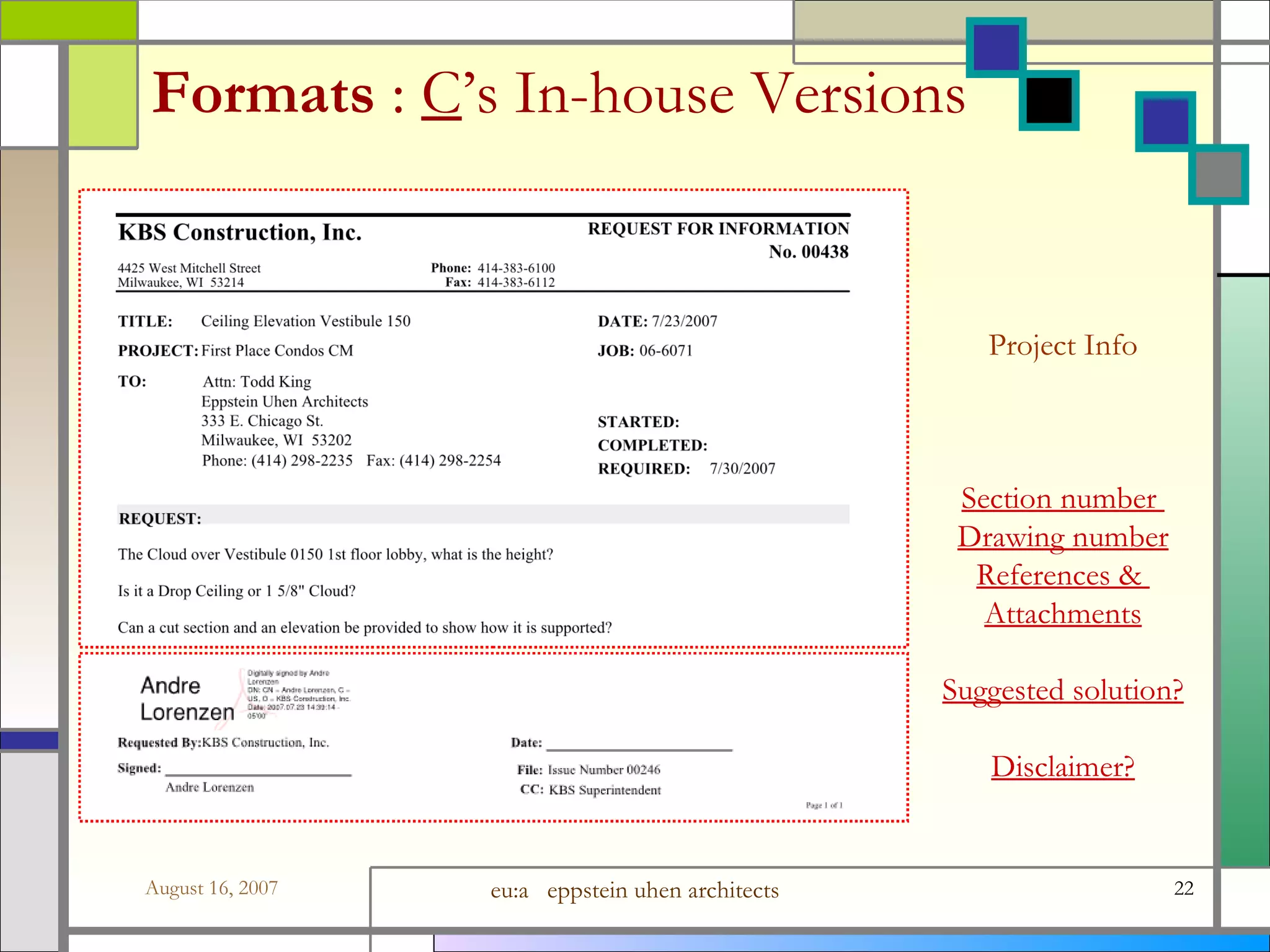Screen dimensions: 1270x952
Task: Click fax number '414-383-6112'
Action: [516, 283]
